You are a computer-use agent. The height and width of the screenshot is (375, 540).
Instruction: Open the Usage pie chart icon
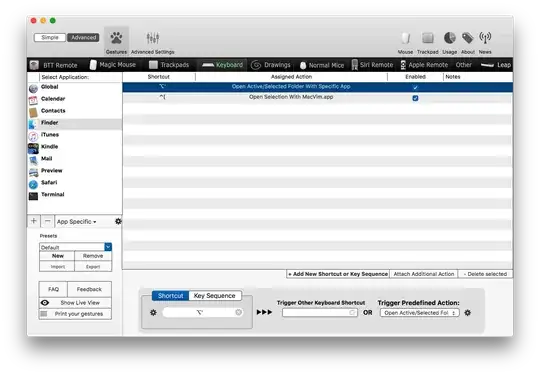449,38
